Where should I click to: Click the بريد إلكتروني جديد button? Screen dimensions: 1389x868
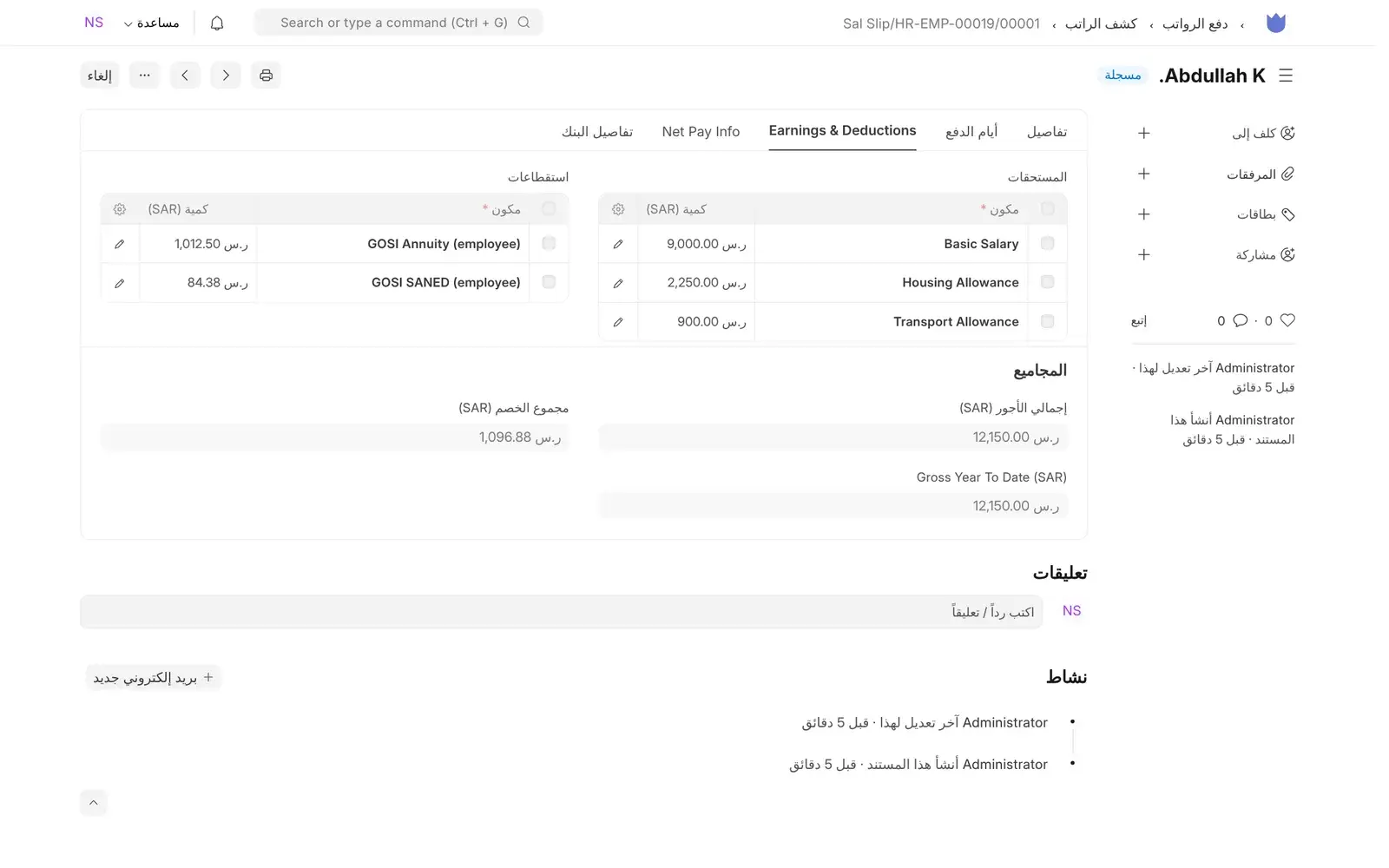pyautogui.click(x=154, y=678)
